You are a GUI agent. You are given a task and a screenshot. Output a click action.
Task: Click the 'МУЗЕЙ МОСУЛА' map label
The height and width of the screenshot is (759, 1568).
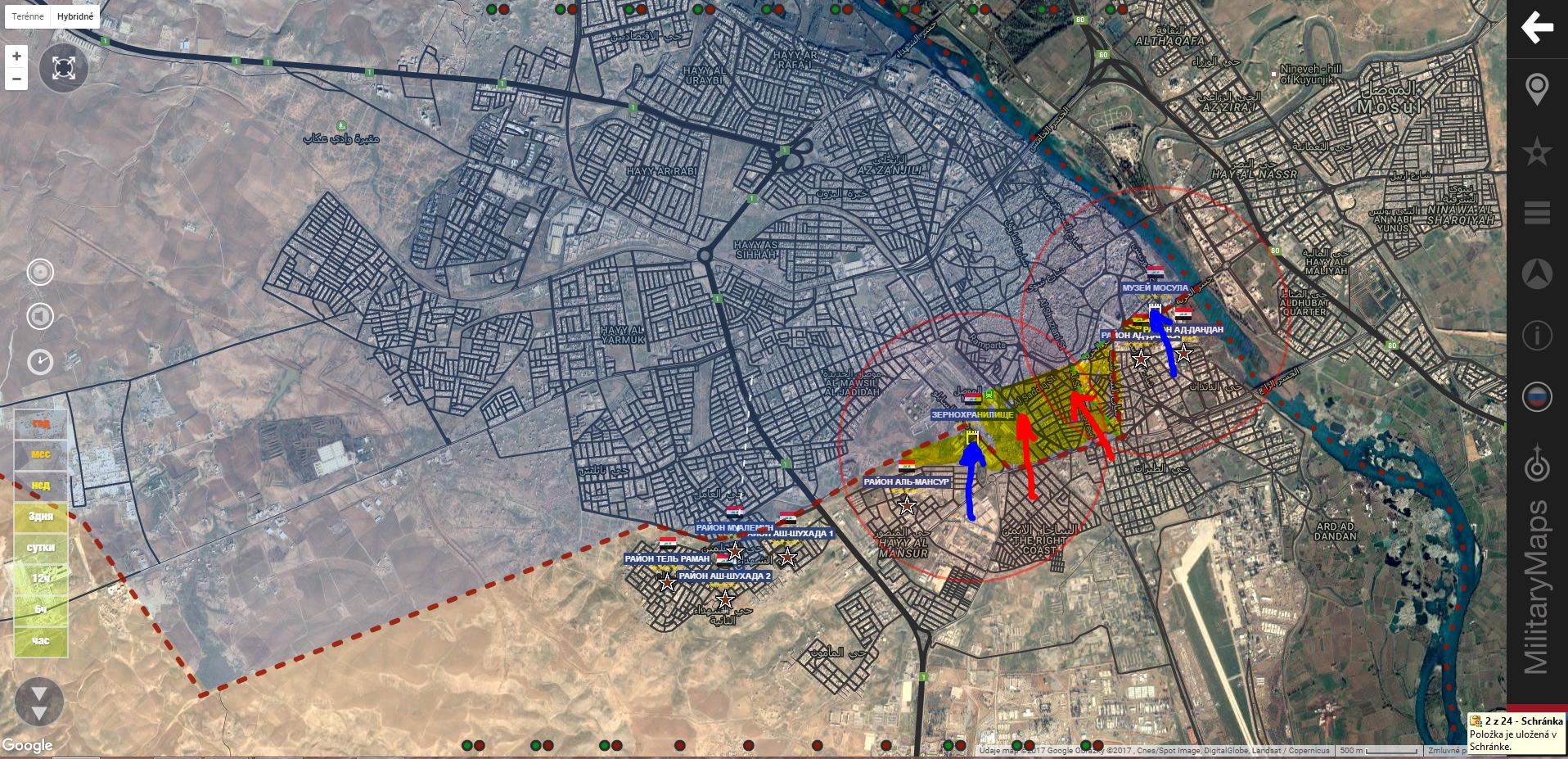click(x=1155, y=288)
